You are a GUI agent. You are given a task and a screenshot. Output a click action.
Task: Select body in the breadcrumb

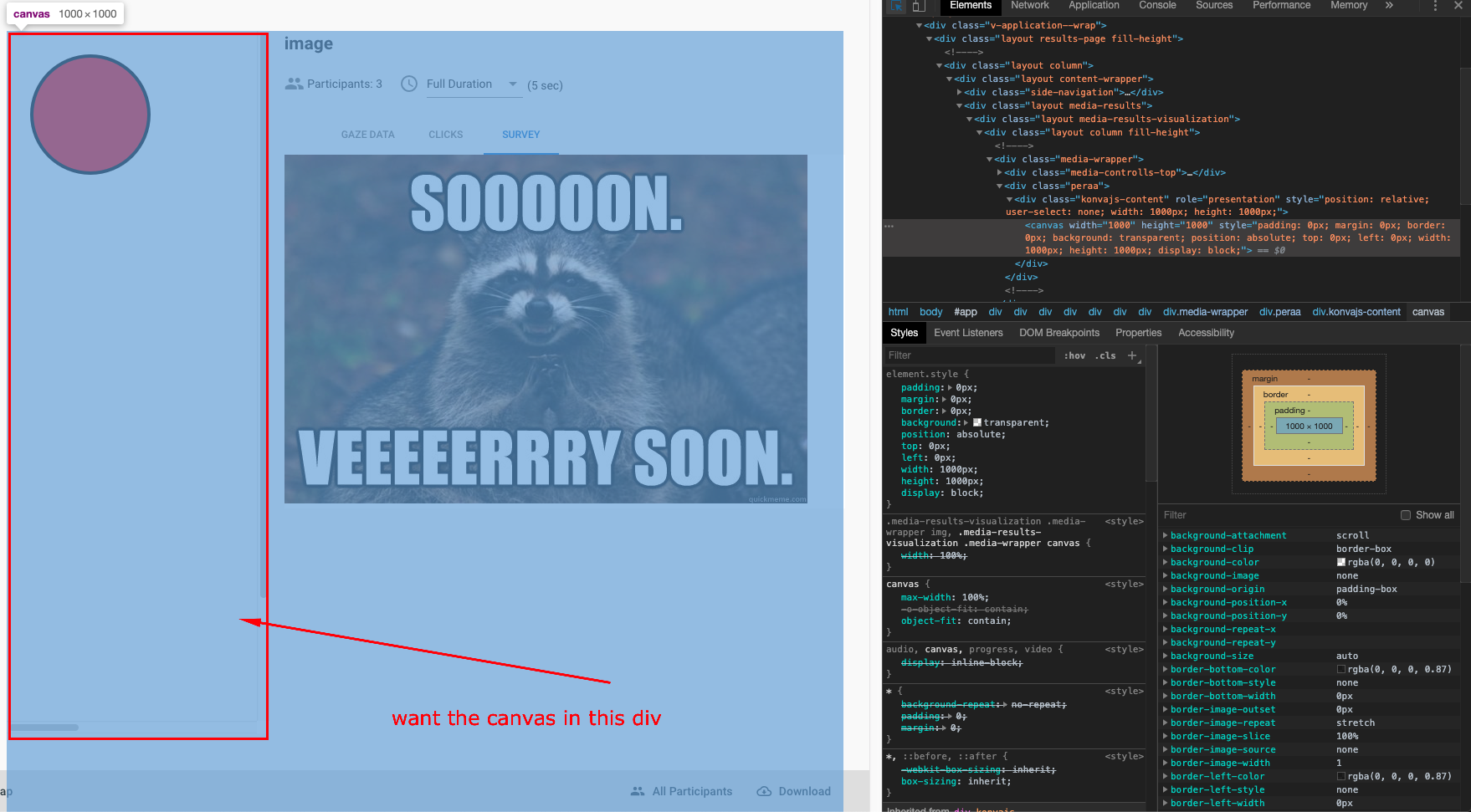[930, 312]
